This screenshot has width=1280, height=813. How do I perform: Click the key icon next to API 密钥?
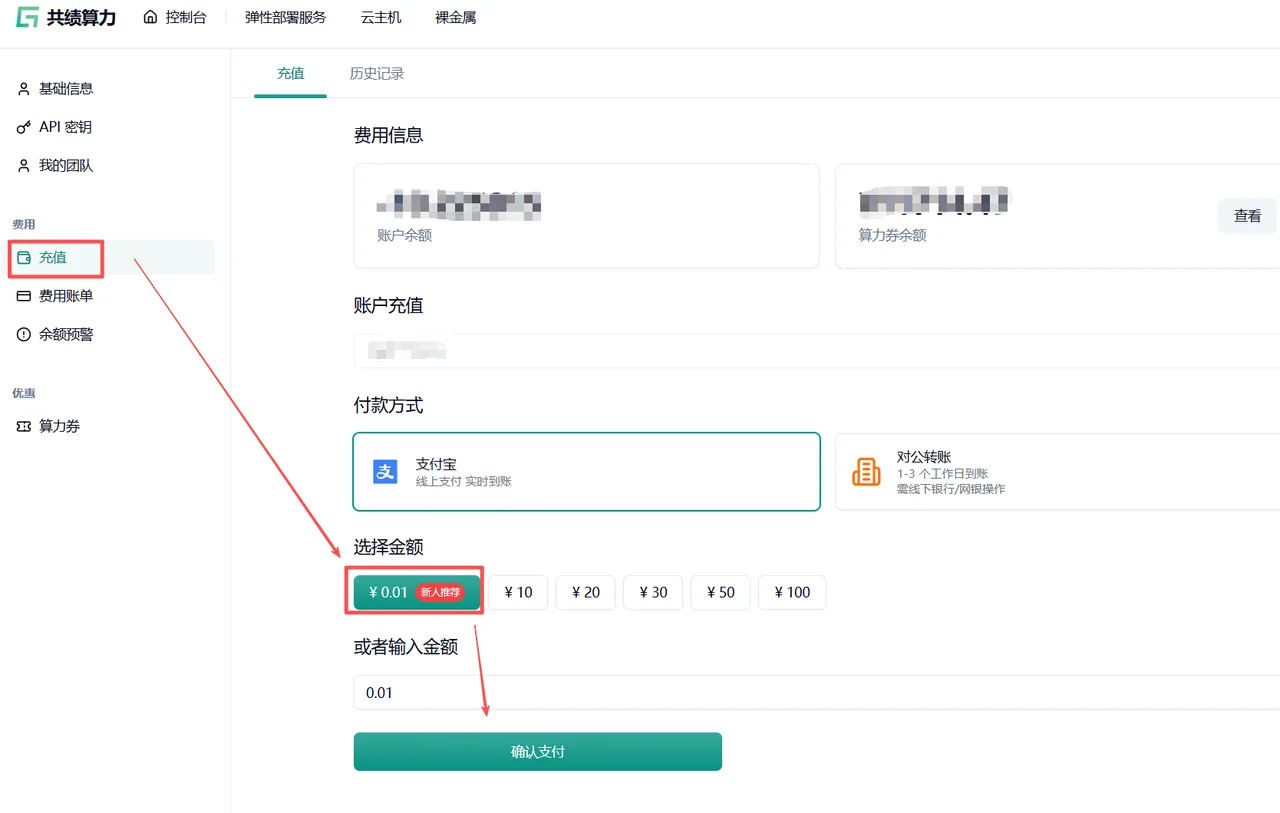[24, 128]
